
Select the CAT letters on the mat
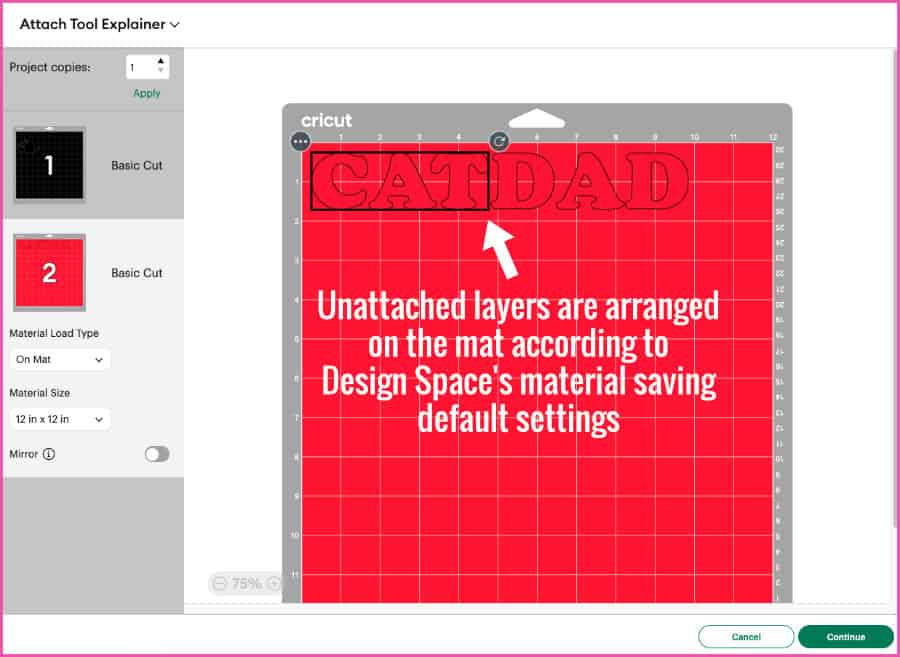(x=400, y=181)
